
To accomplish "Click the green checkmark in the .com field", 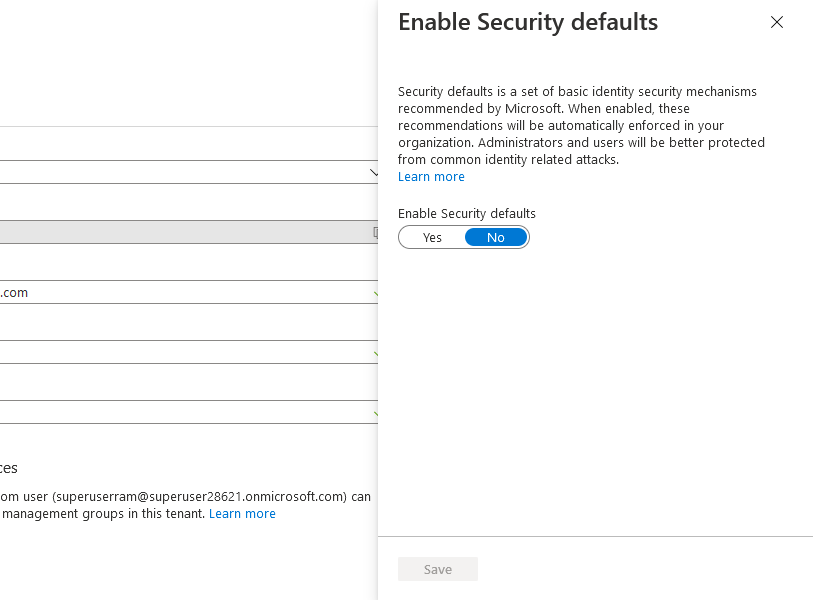I will [x=375, y=294].
